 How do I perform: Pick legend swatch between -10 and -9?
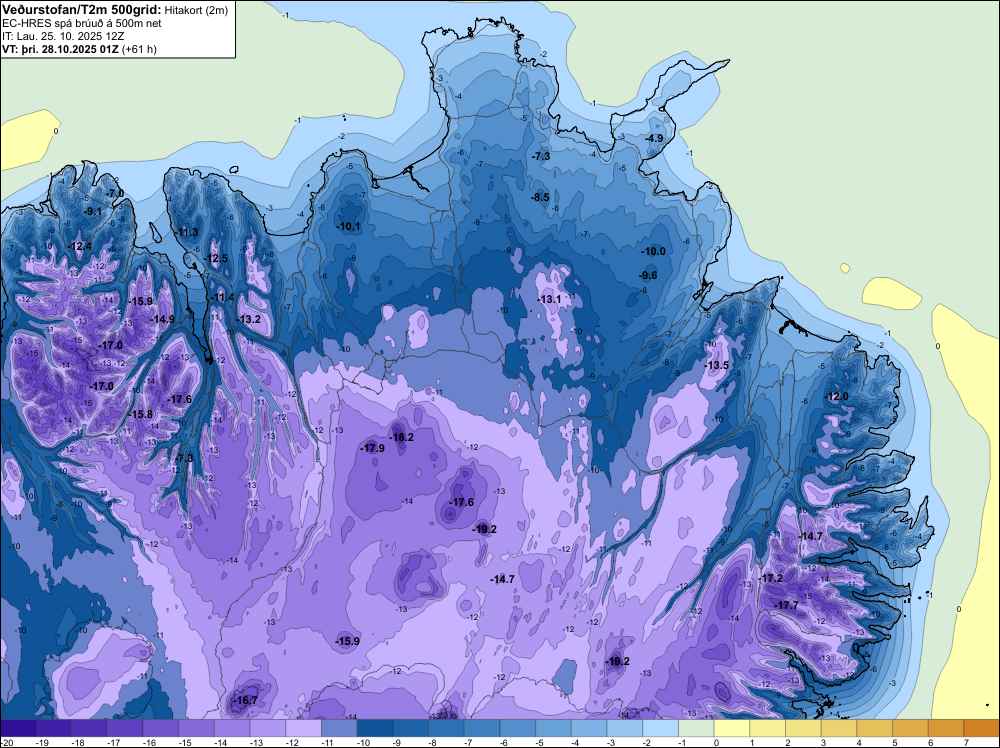(375, 728)
